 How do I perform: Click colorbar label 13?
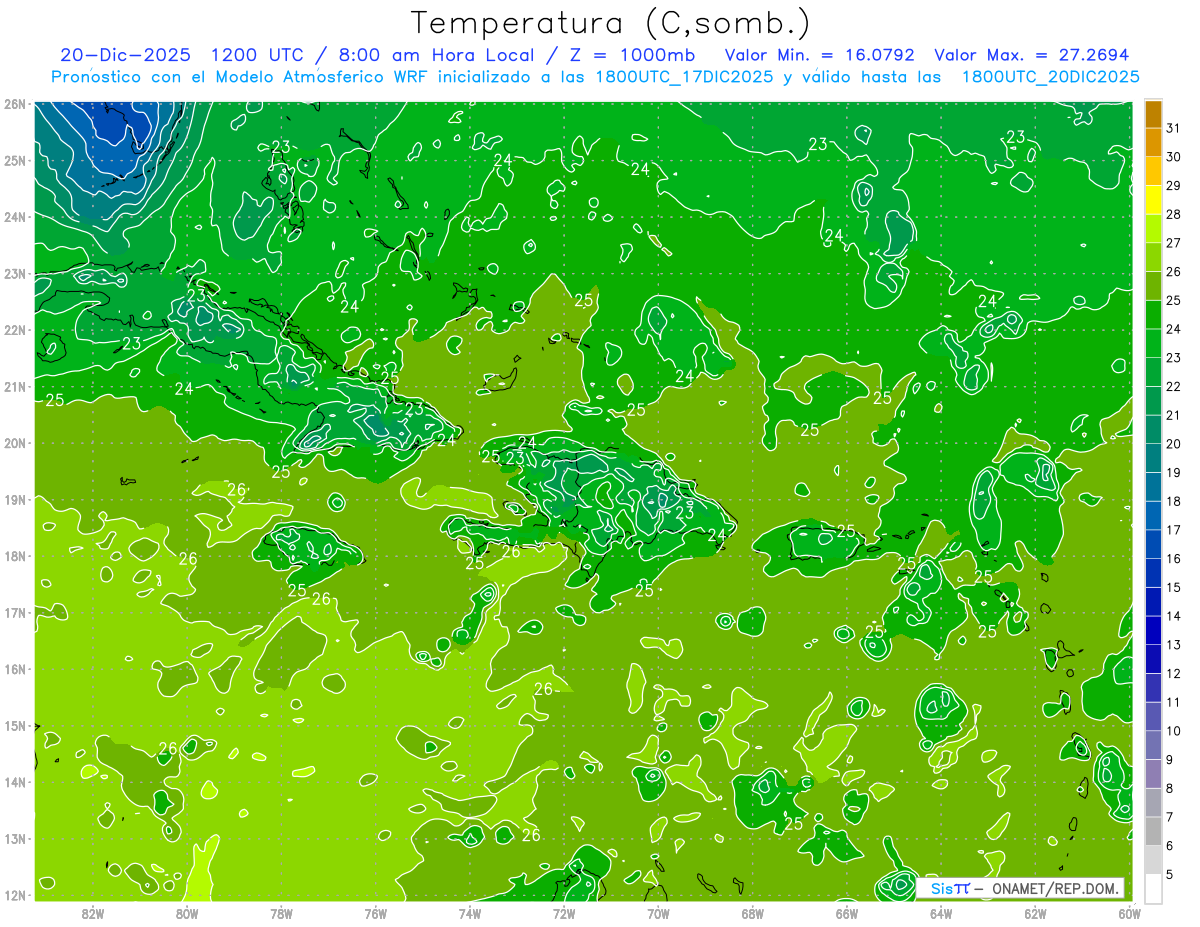click(x=1174, y=645)
